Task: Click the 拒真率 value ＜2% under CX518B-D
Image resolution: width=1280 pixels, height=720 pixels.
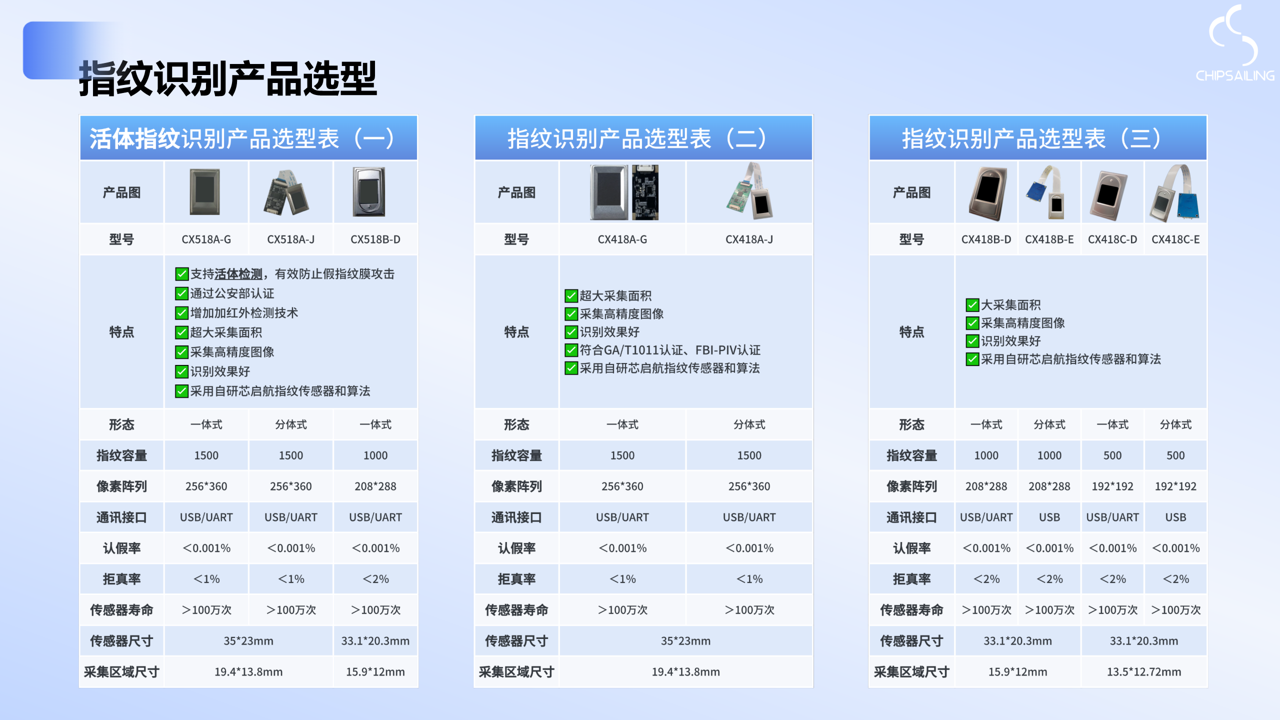Action: 375,580
